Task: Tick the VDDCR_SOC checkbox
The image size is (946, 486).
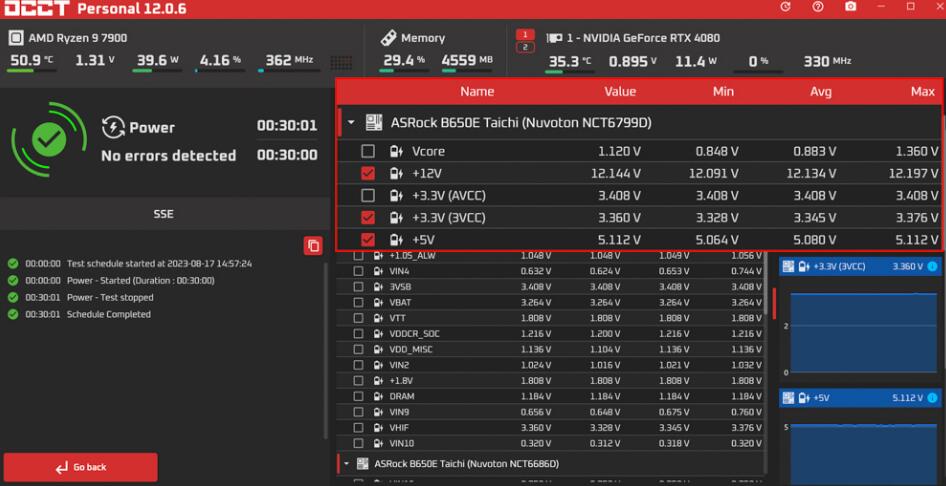Action: pyautogui.click(x=358, y=333)
